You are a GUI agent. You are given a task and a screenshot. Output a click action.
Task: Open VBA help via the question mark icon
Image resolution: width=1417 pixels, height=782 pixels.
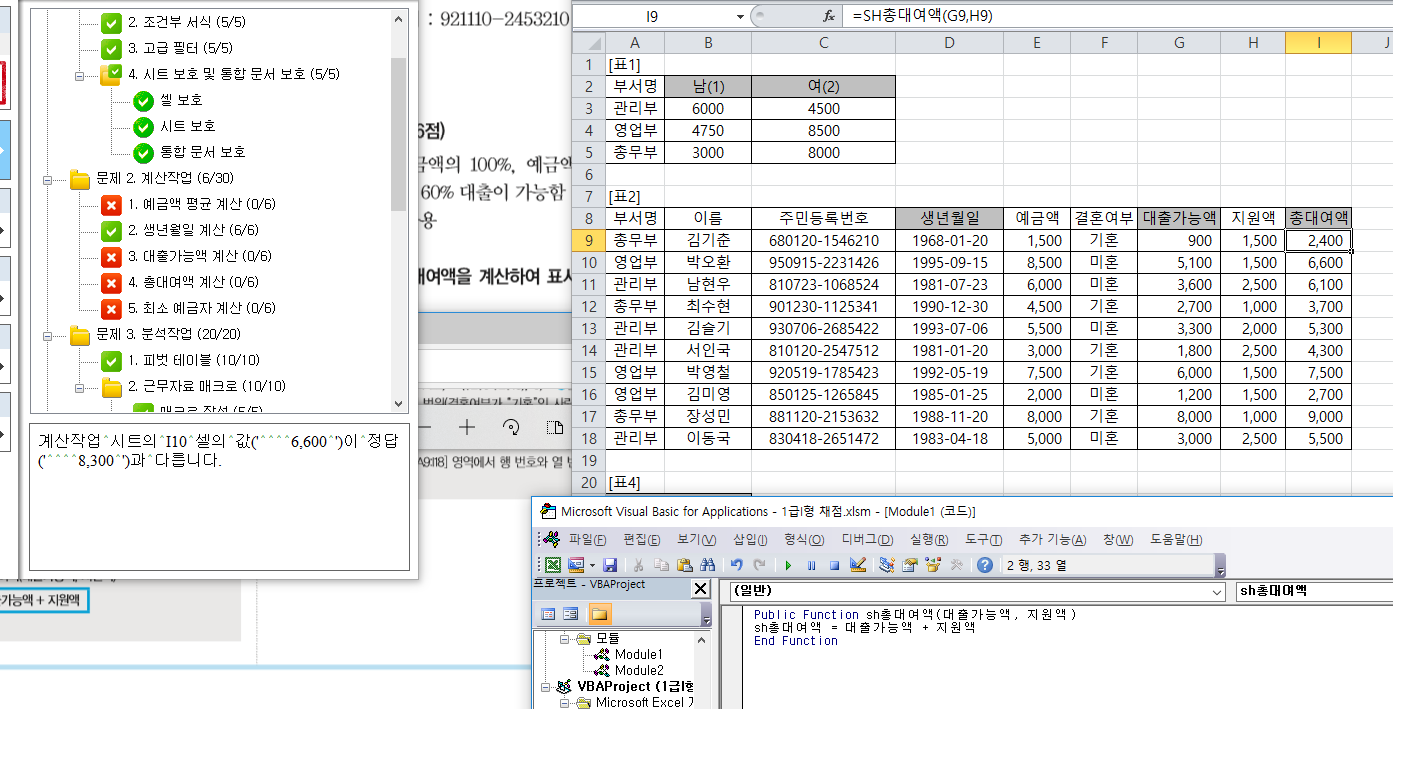click(985, 565)
